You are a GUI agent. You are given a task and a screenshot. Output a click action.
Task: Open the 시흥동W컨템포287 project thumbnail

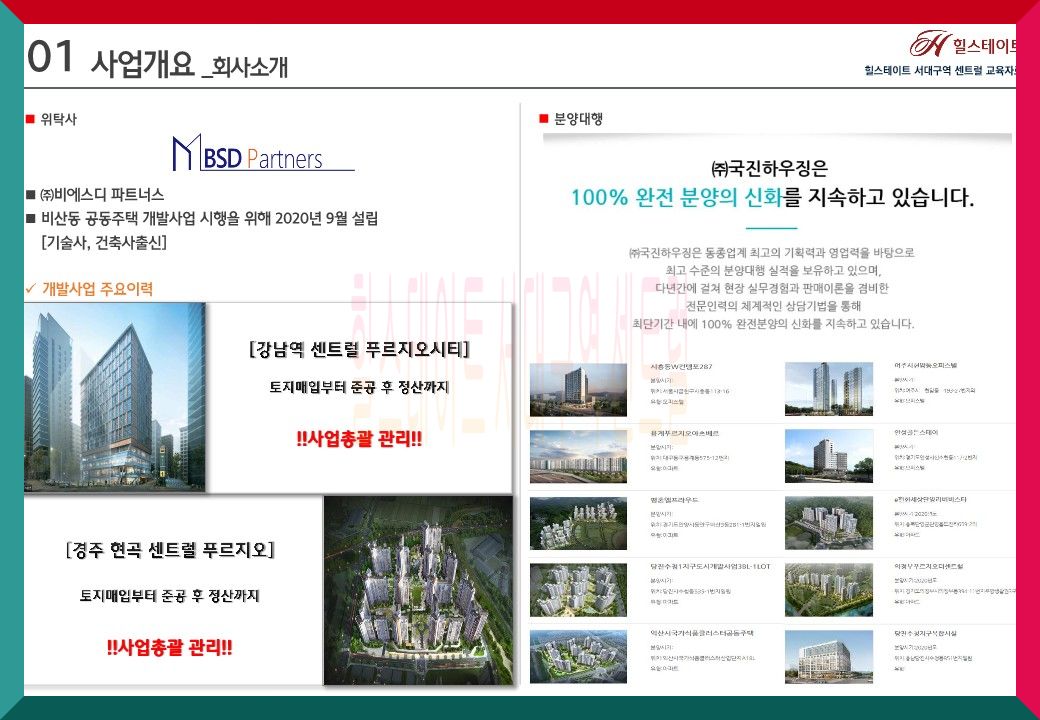[578, 390]
